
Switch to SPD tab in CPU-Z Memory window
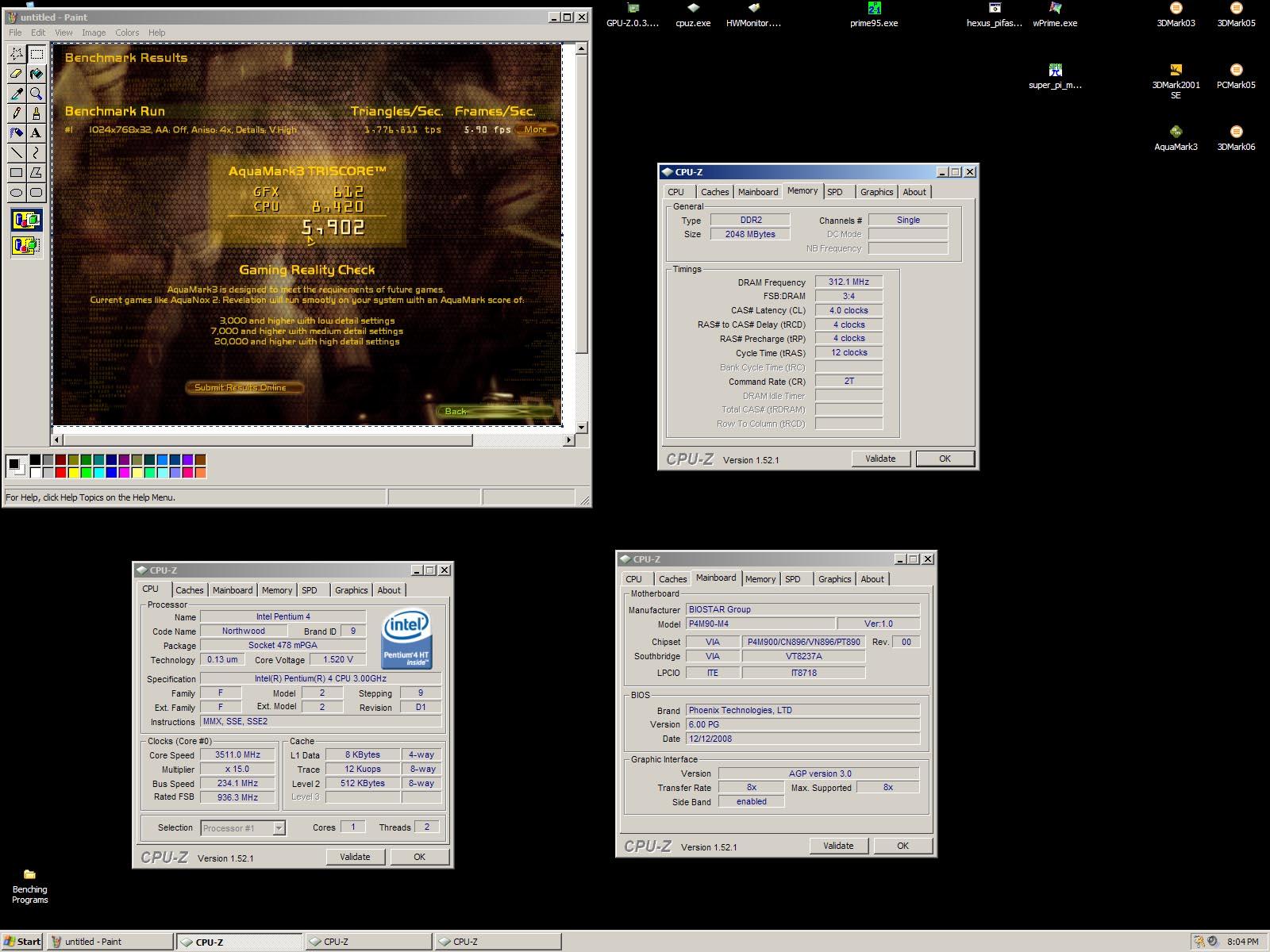pyautogui.click(x=835, y=192)
